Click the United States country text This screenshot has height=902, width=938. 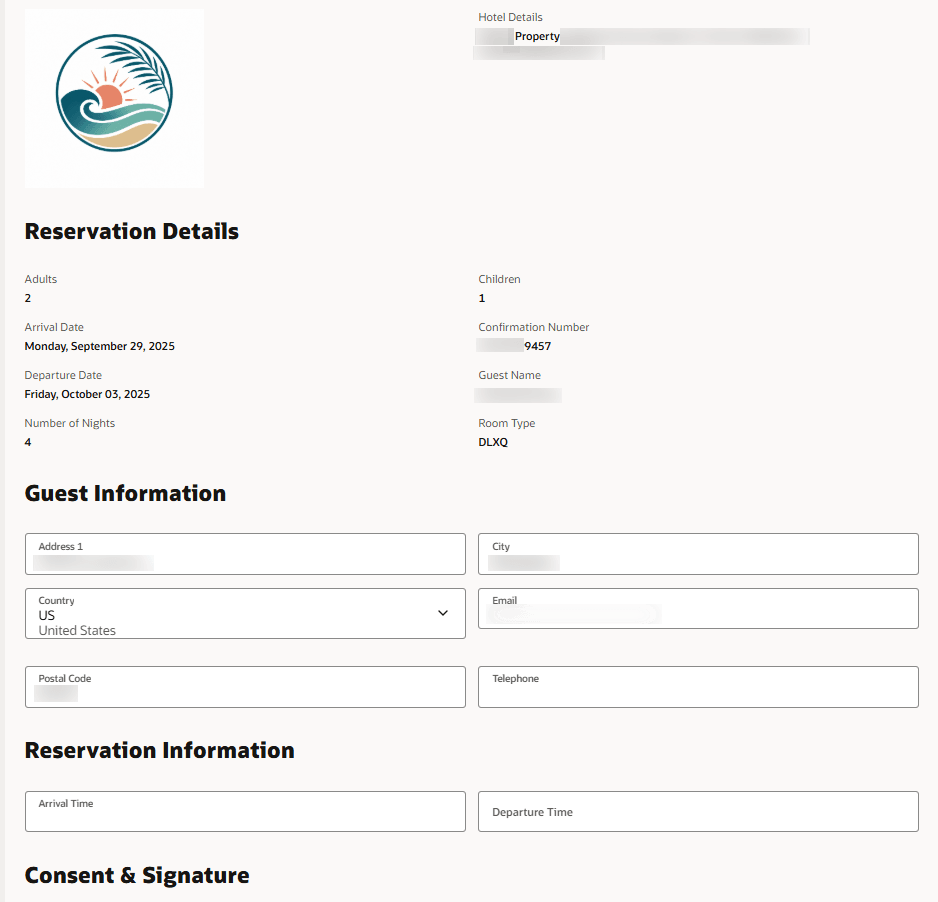coord(77,630)
